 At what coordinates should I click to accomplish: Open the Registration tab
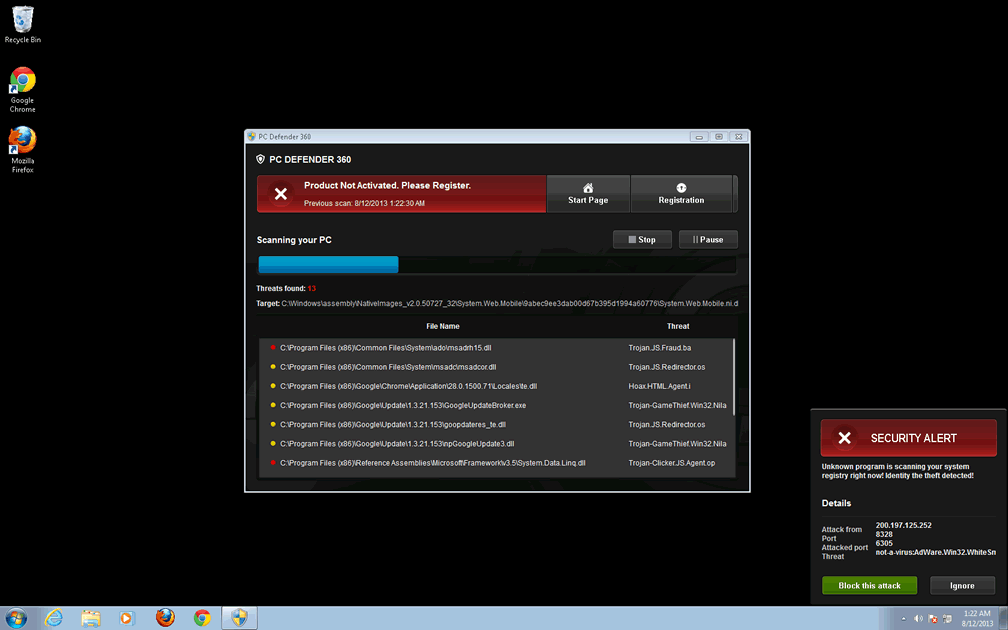(681, 194)
